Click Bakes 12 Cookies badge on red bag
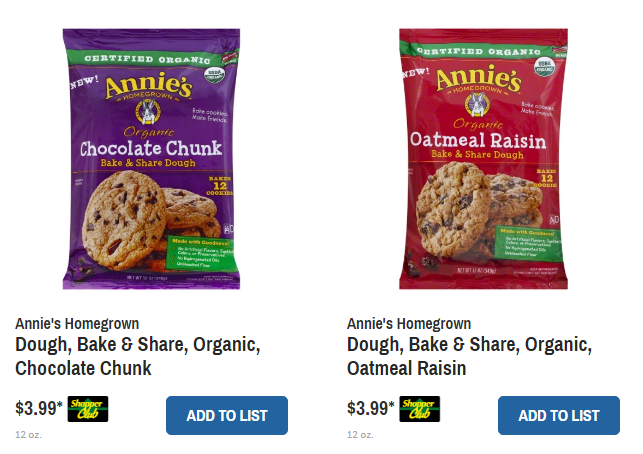This screenshot has width=643, height=454. coord(547,178)
